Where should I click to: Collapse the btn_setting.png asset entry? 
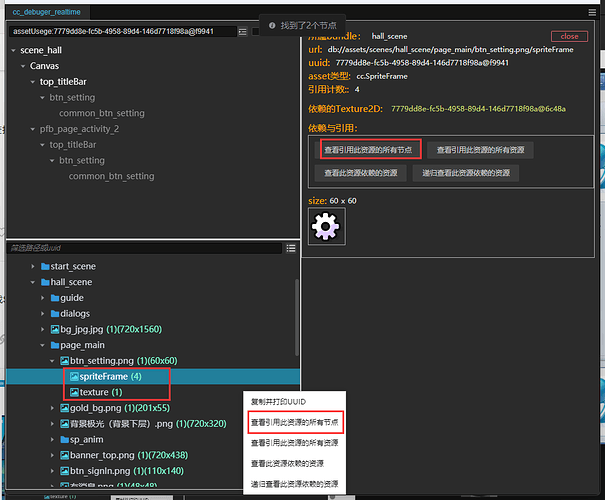52,361
